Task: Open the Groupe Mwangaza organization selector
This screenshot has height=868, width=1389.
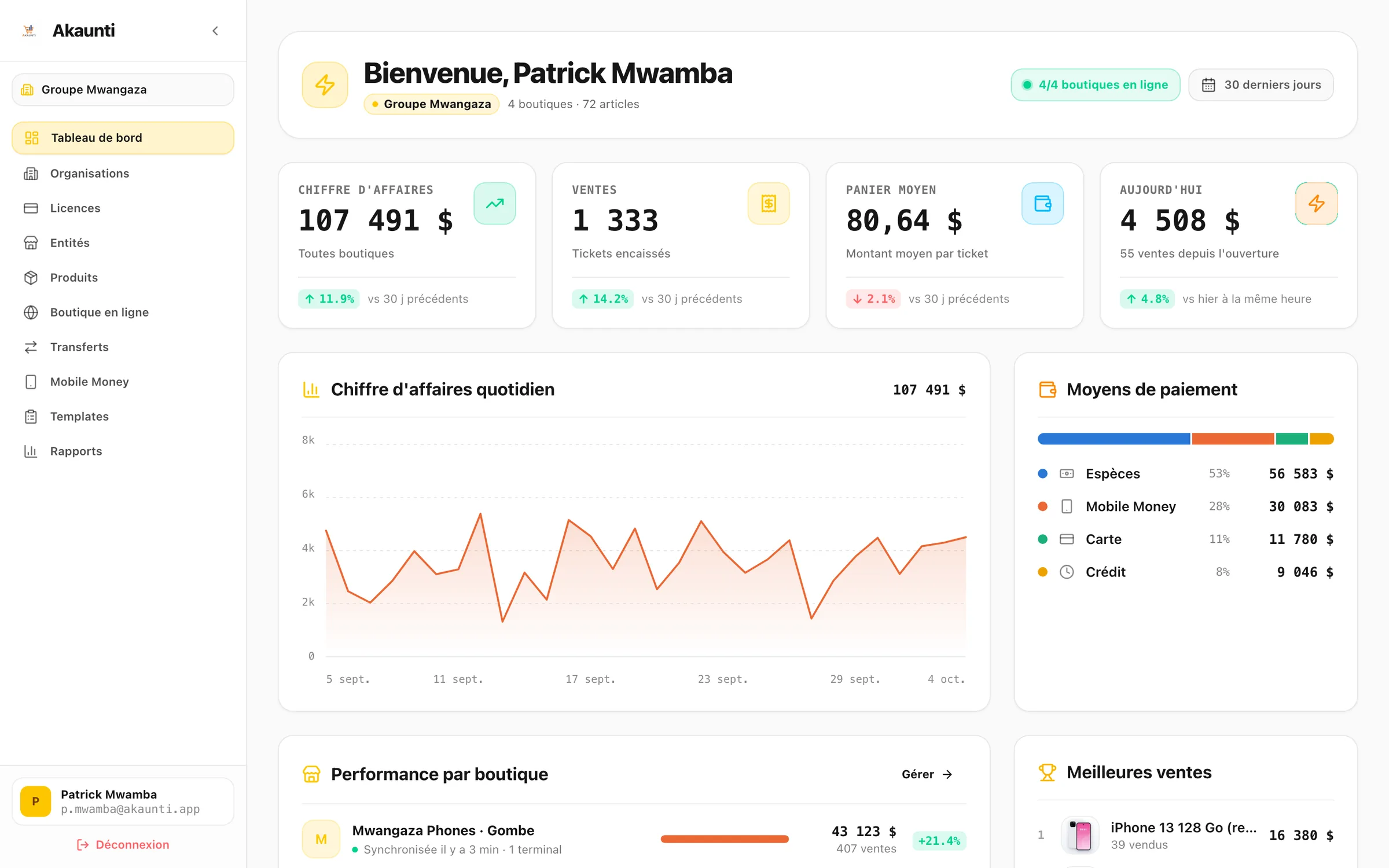Action: pyautogui.click(x=123, y=90)
